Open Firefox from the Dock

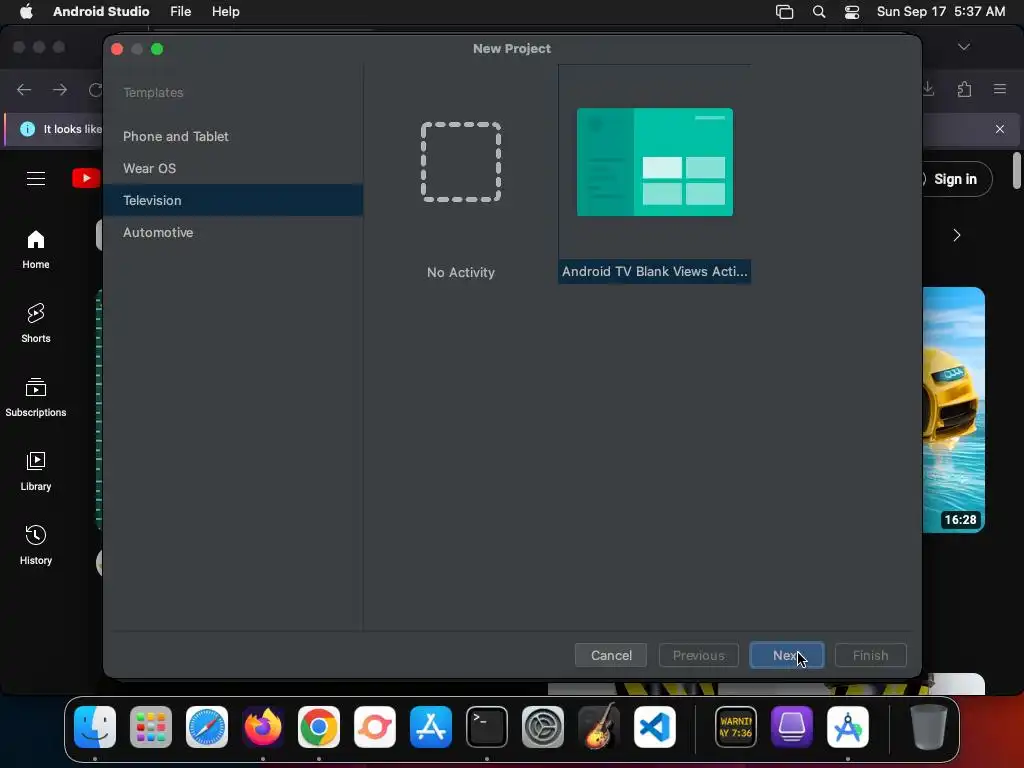[263, 727]
